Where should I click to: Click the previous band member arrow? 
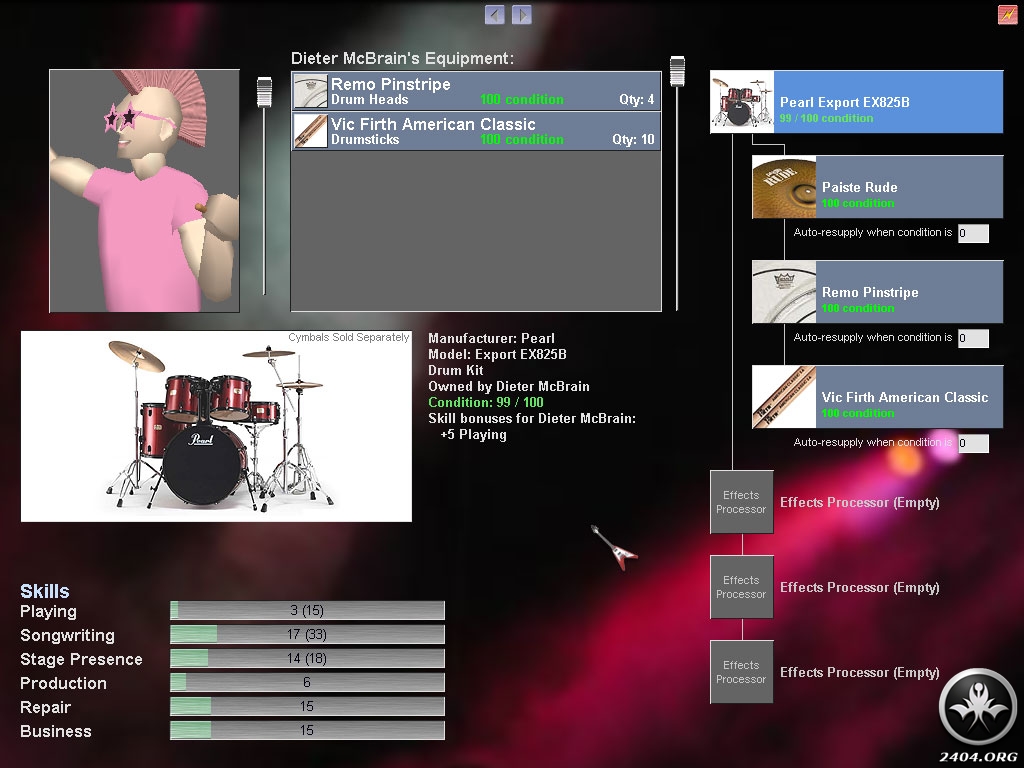click(x=494, y=14)
